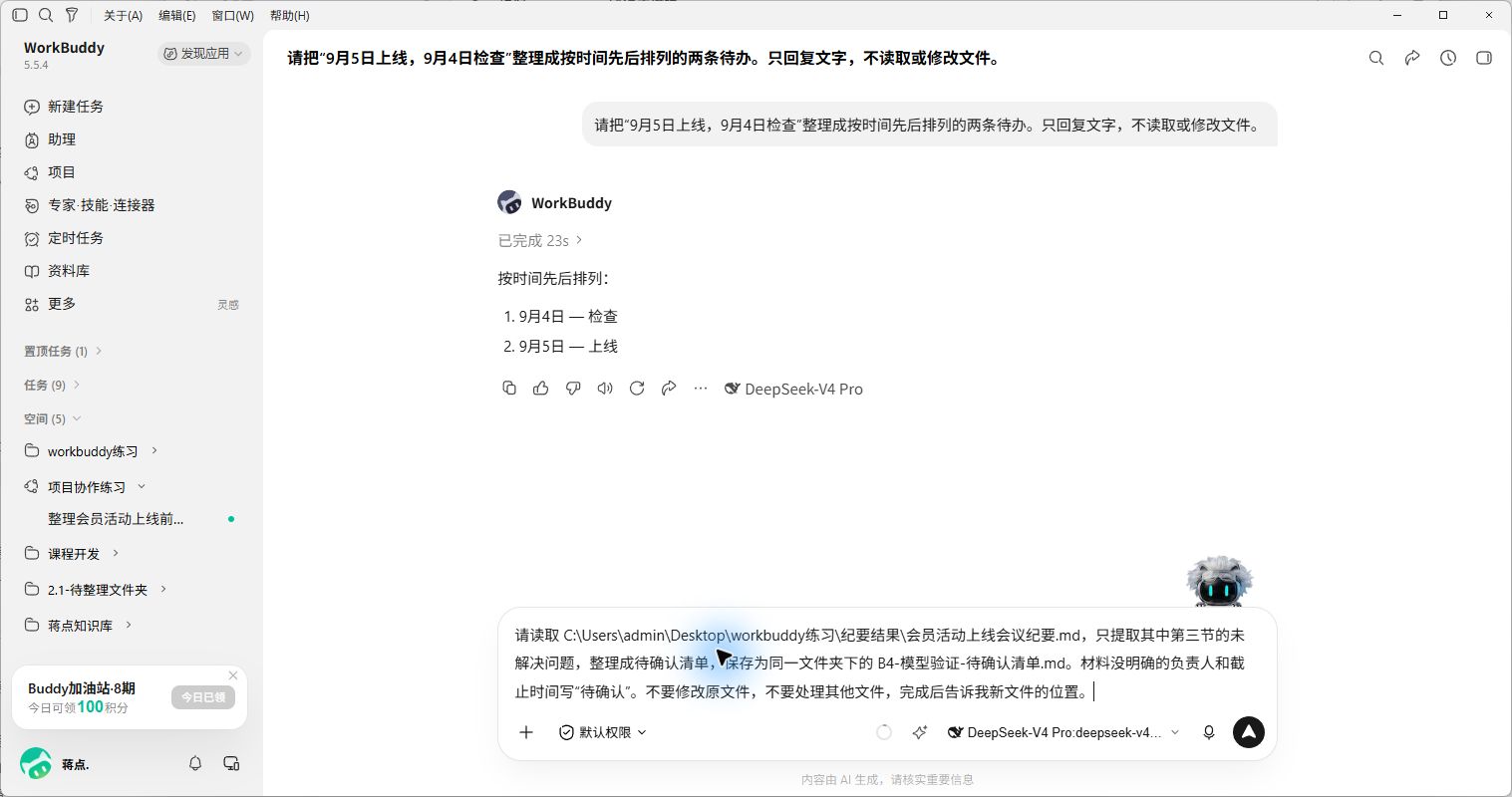1512x797 pixels.
Task: Open 帮助(H) menu
Action: pos(289,15)
